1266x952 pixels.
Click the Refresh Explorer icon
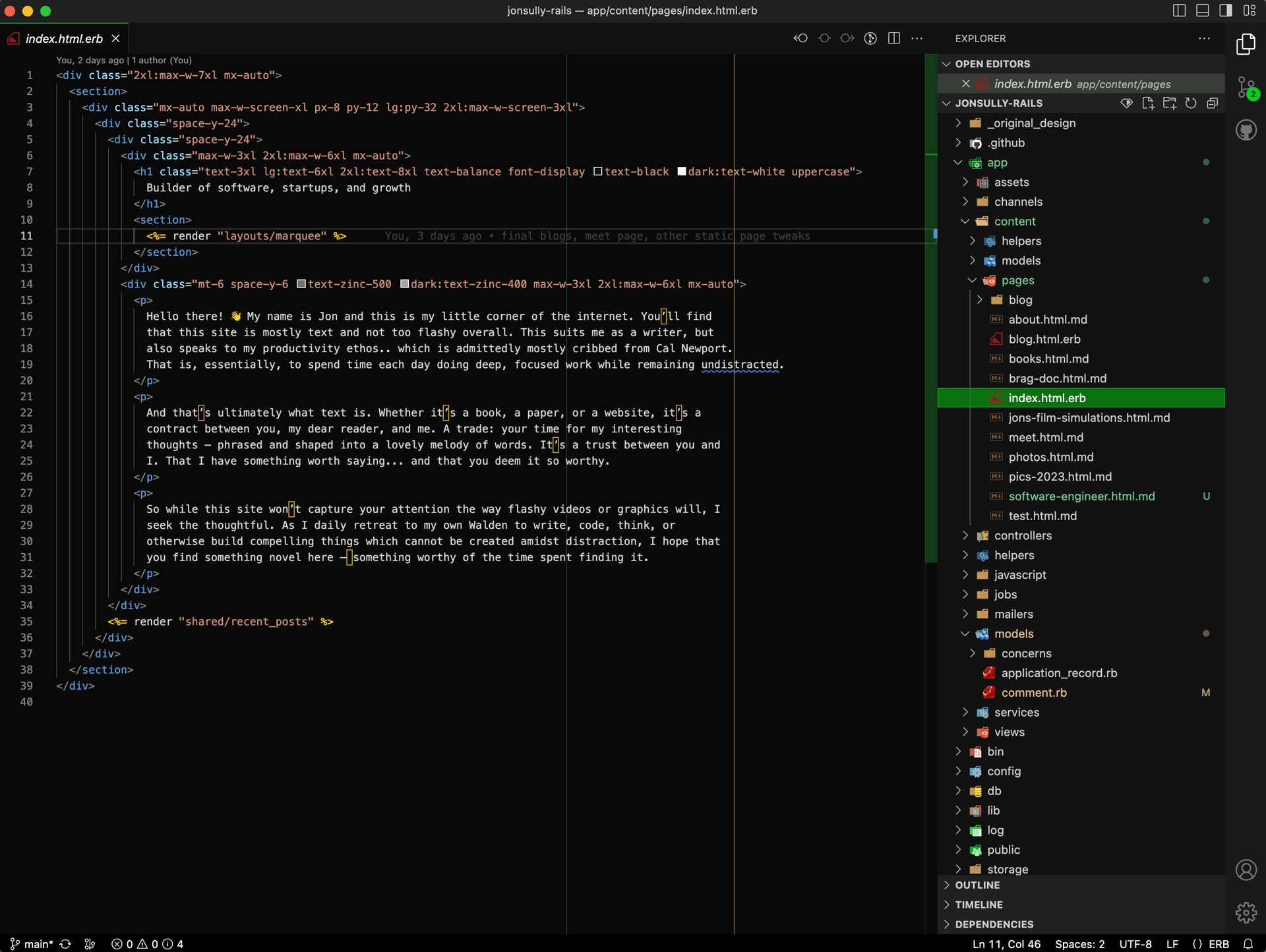tap(1191, 104)
